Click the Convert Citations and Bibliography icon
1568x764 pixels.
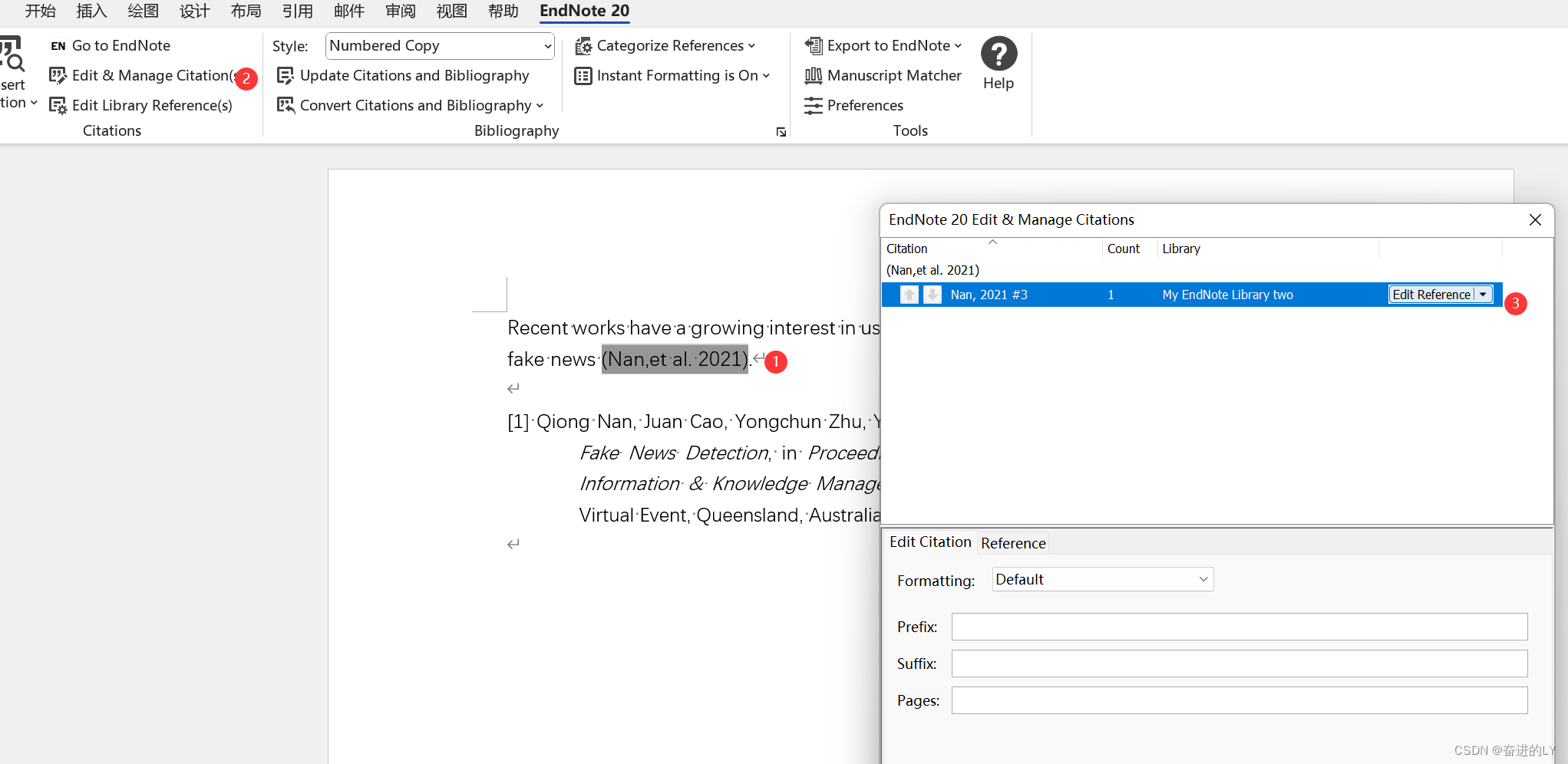286,105
